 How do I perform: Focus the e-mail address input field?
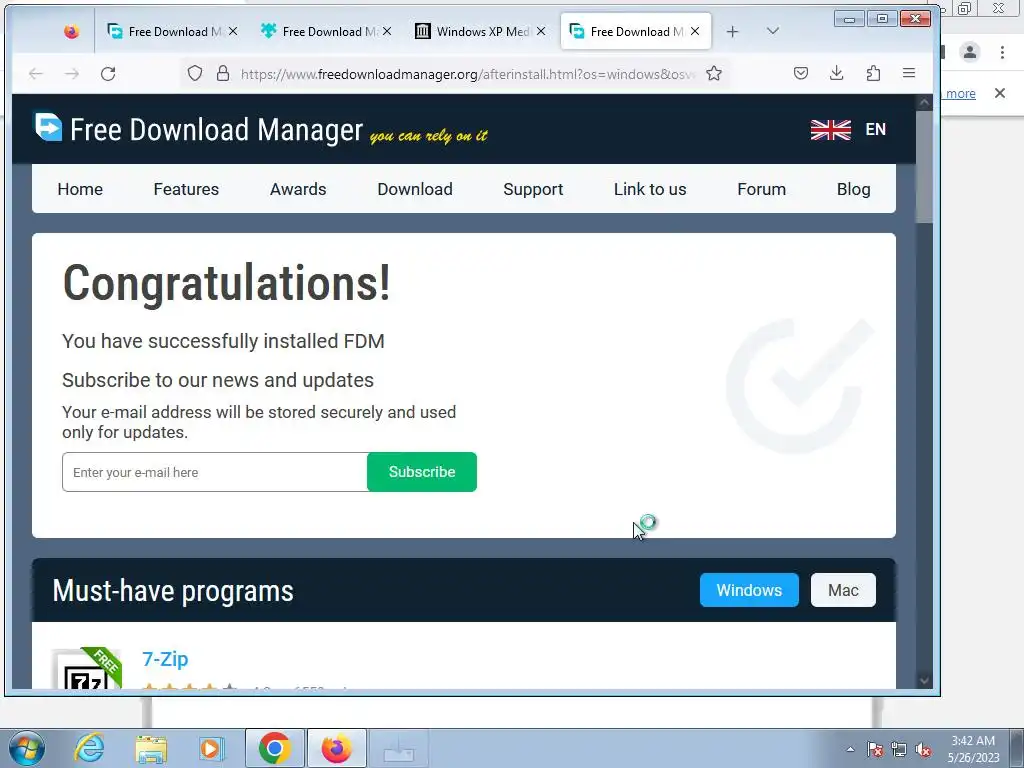(215, 472)
